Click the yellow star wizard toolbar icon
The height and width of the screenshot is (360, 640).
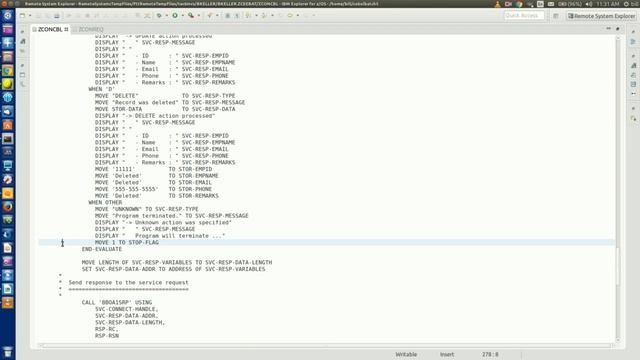210,16
